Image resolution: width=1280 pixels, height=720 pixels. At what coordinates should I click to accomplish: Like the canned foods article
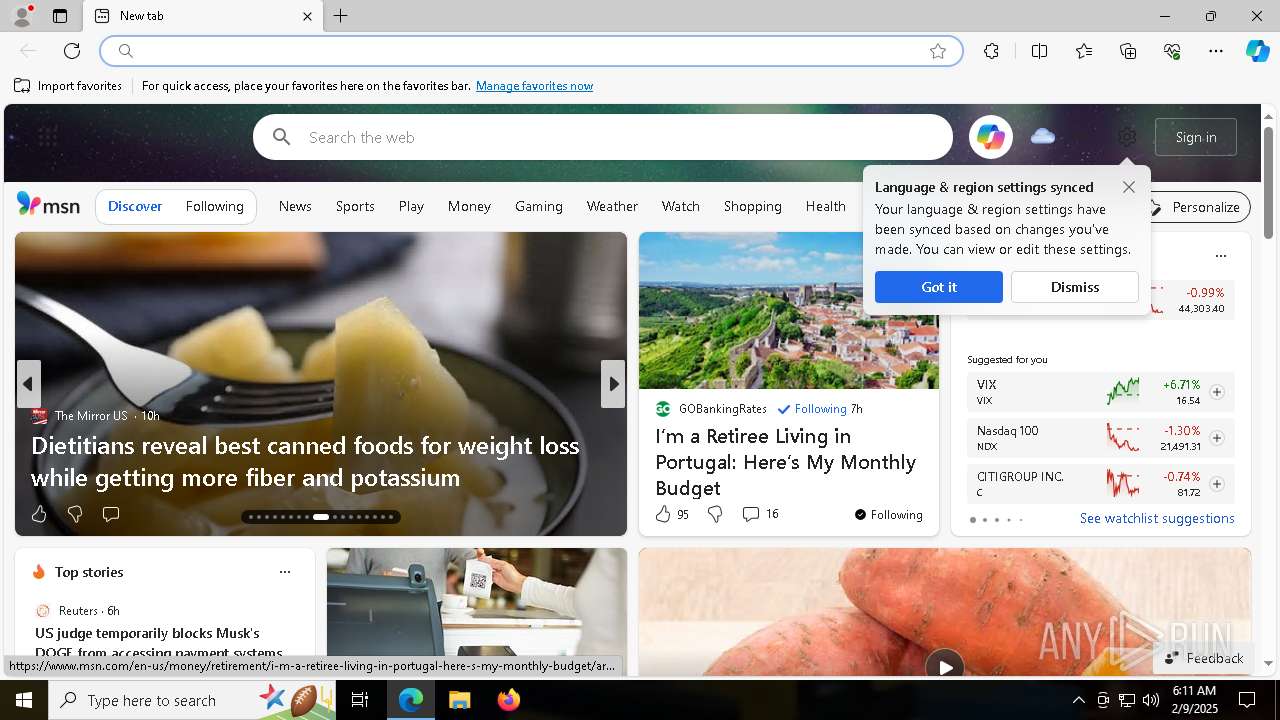coord(39,514)
